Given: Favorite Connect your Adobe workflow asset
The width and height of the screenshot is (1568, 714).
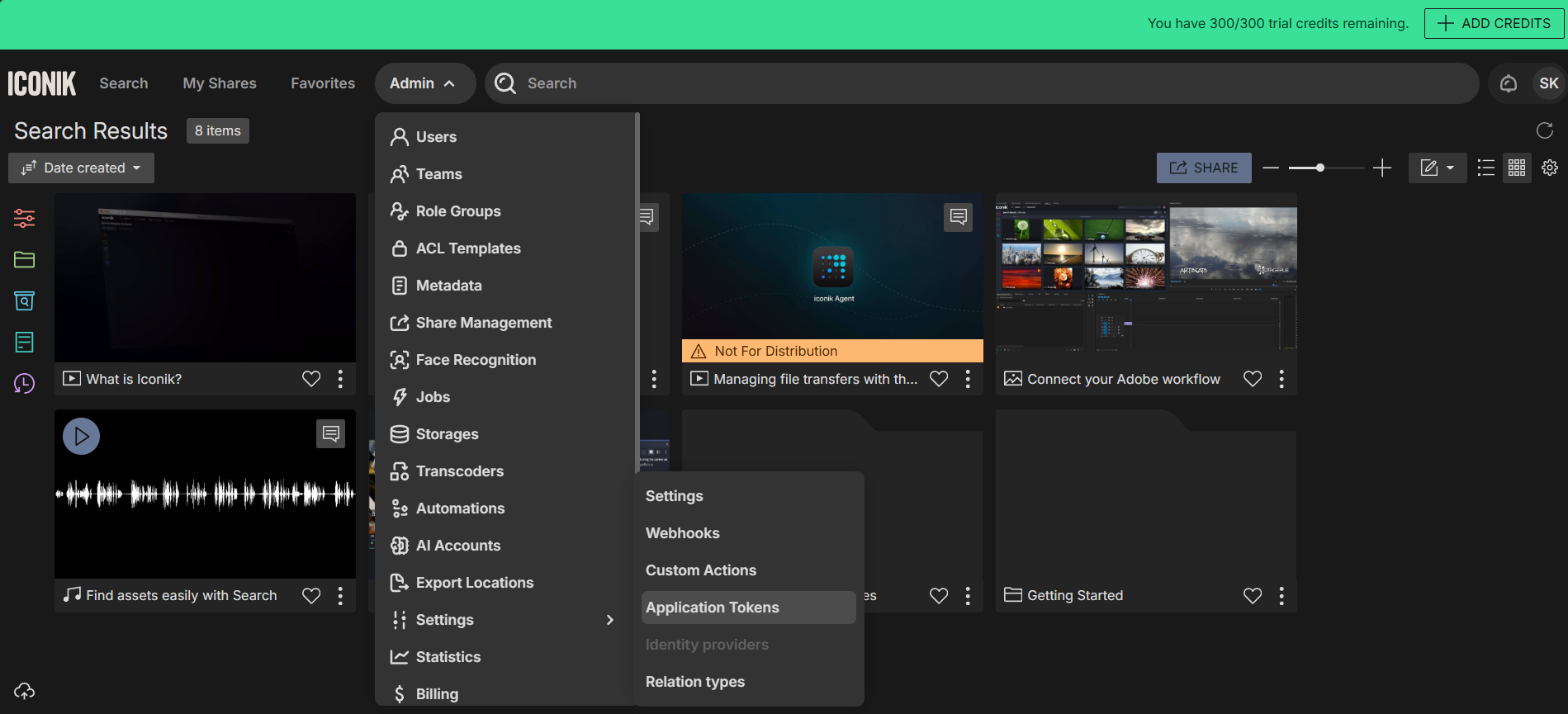Looking at the screenshot, I should pos(1253,379).
